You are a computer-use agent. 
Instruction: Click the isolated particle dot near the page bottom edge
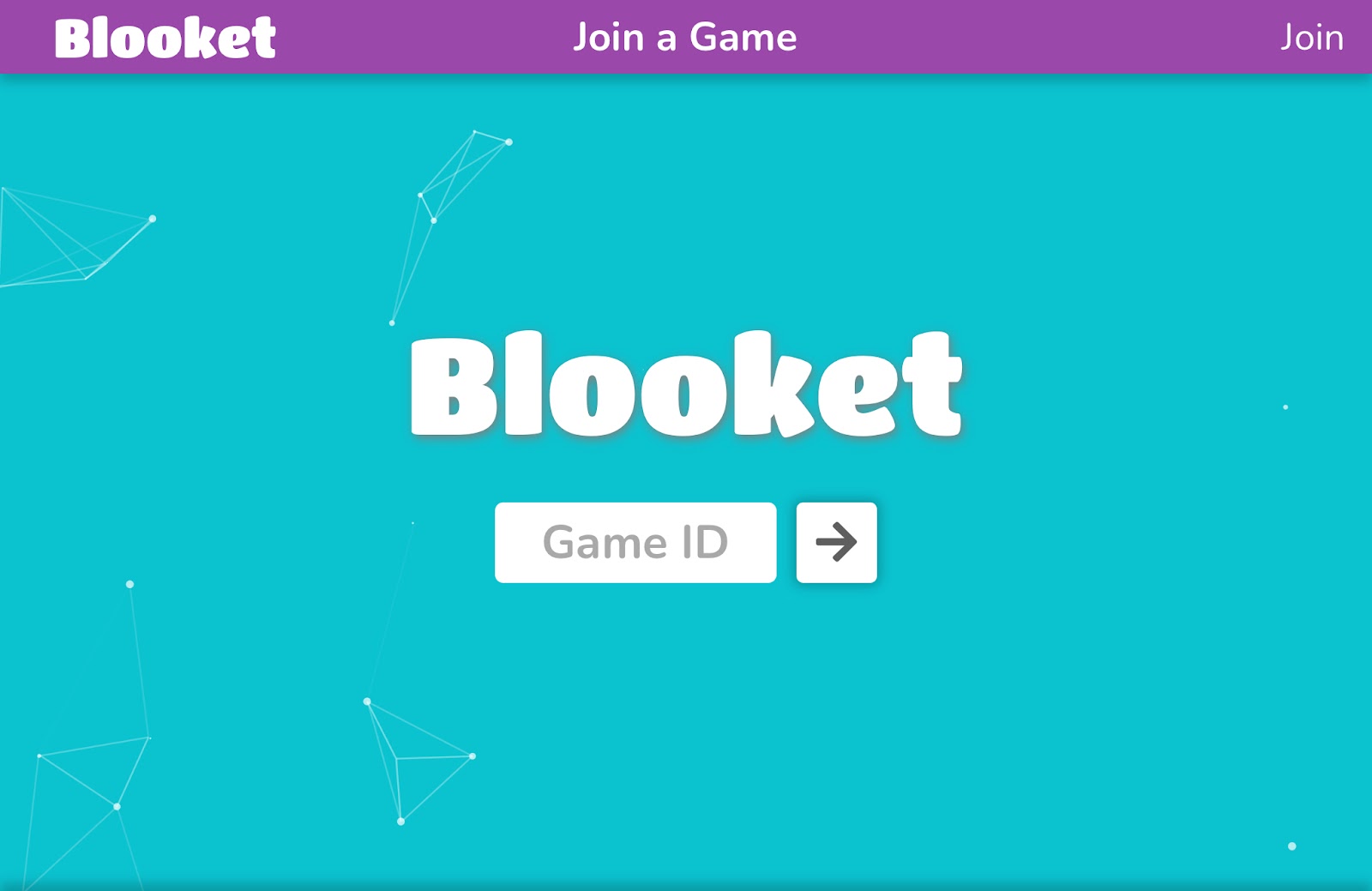click(x=1292, y=846)
